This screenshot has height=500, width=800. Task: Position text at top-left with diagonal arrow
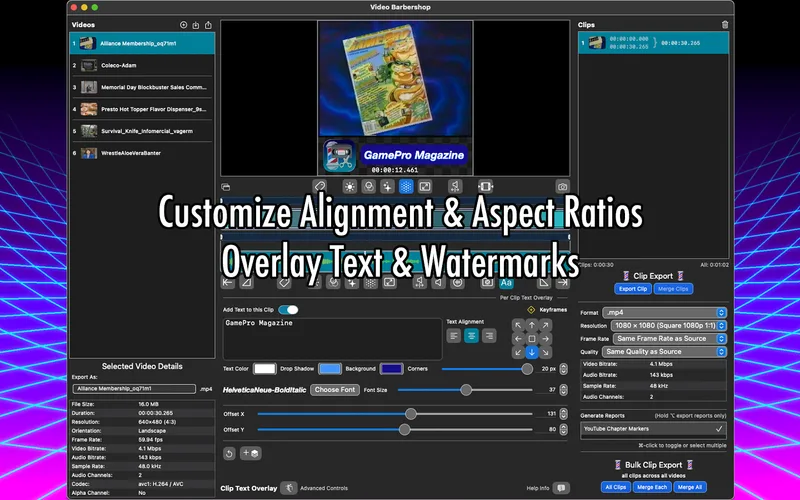[x=518, y=326]
